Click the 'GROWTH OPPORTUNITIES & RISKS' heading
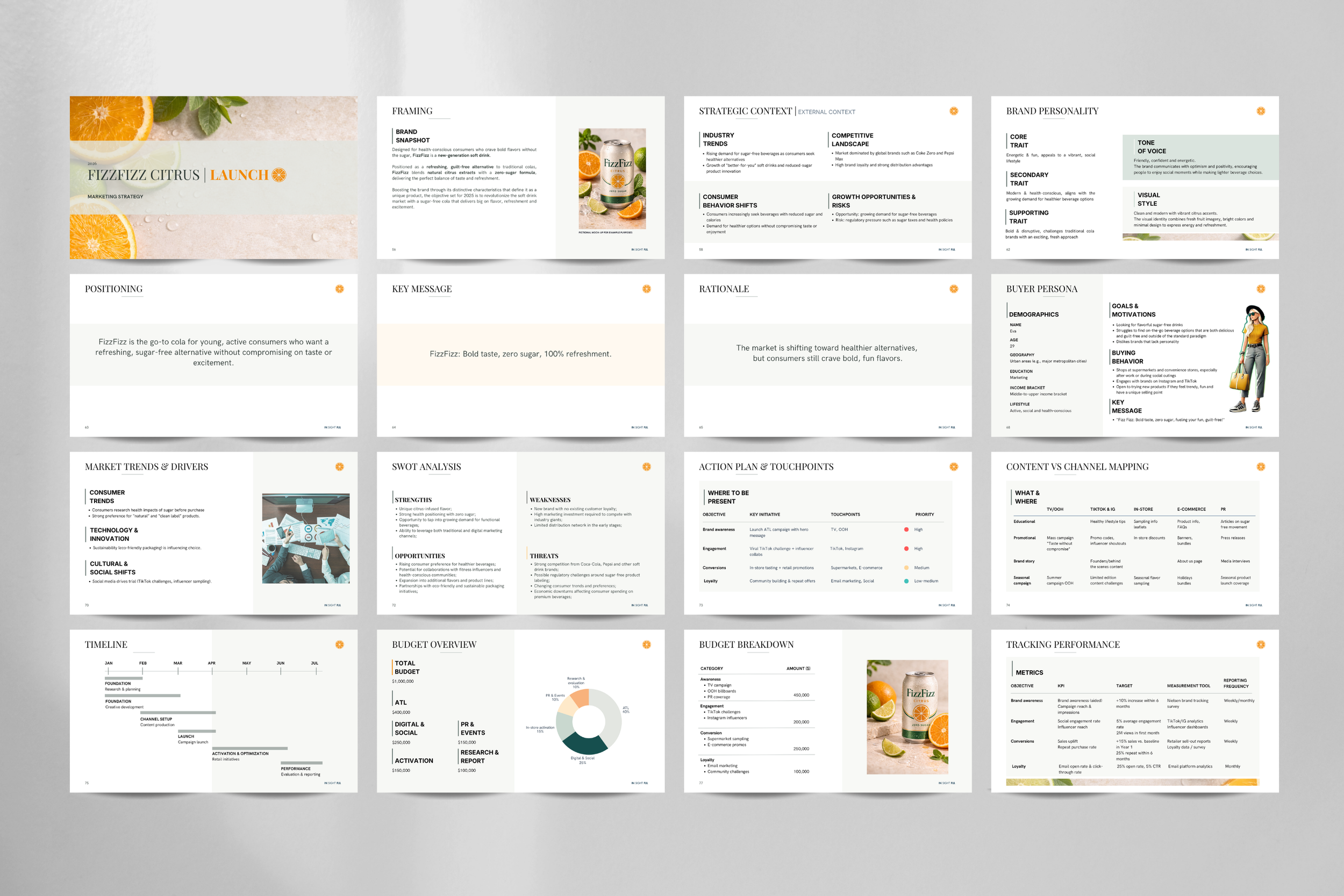 click(873, 201)
